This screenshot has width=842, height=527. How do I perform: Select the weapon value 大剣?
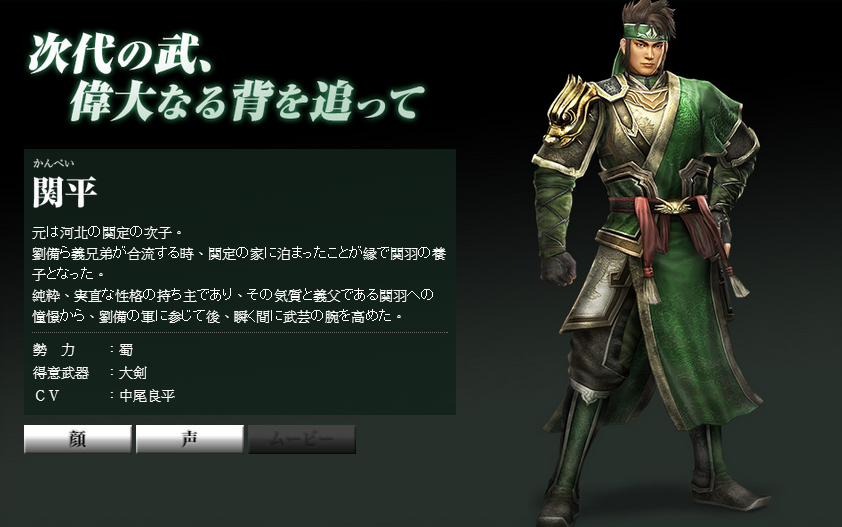tap(133, 372)
